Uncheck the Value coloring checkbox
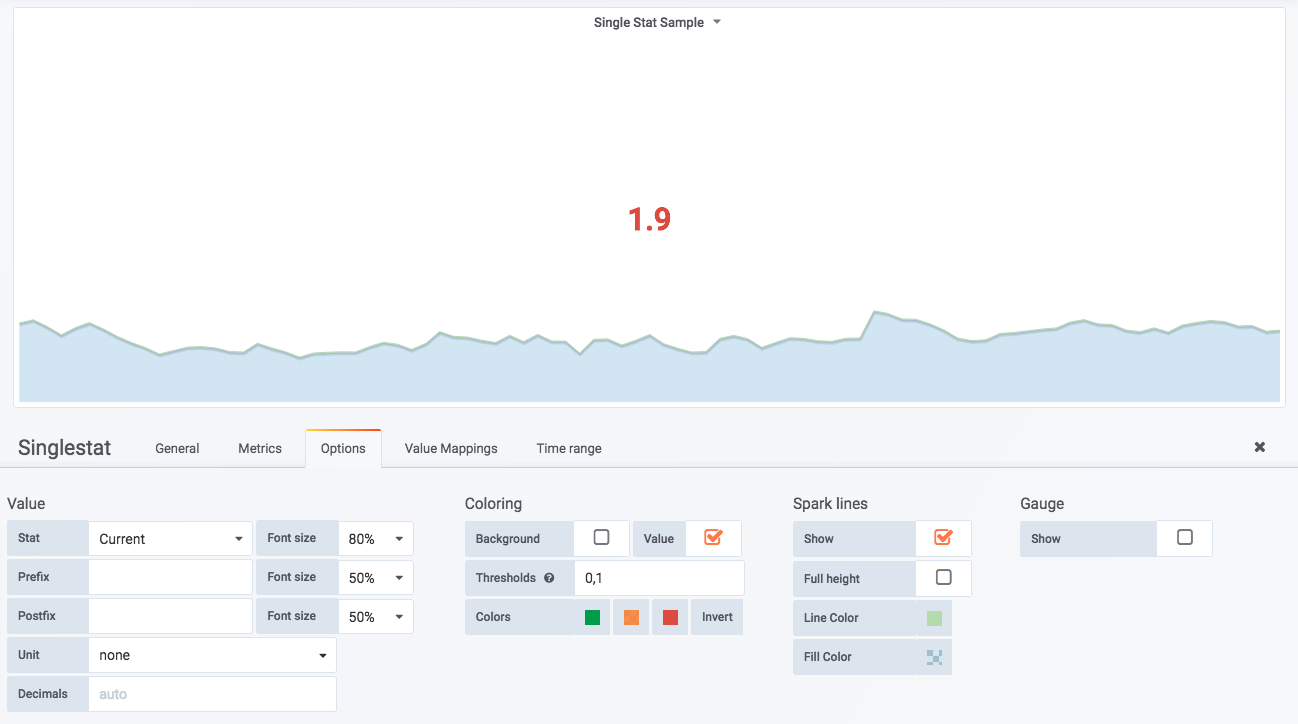 (713, 538)
